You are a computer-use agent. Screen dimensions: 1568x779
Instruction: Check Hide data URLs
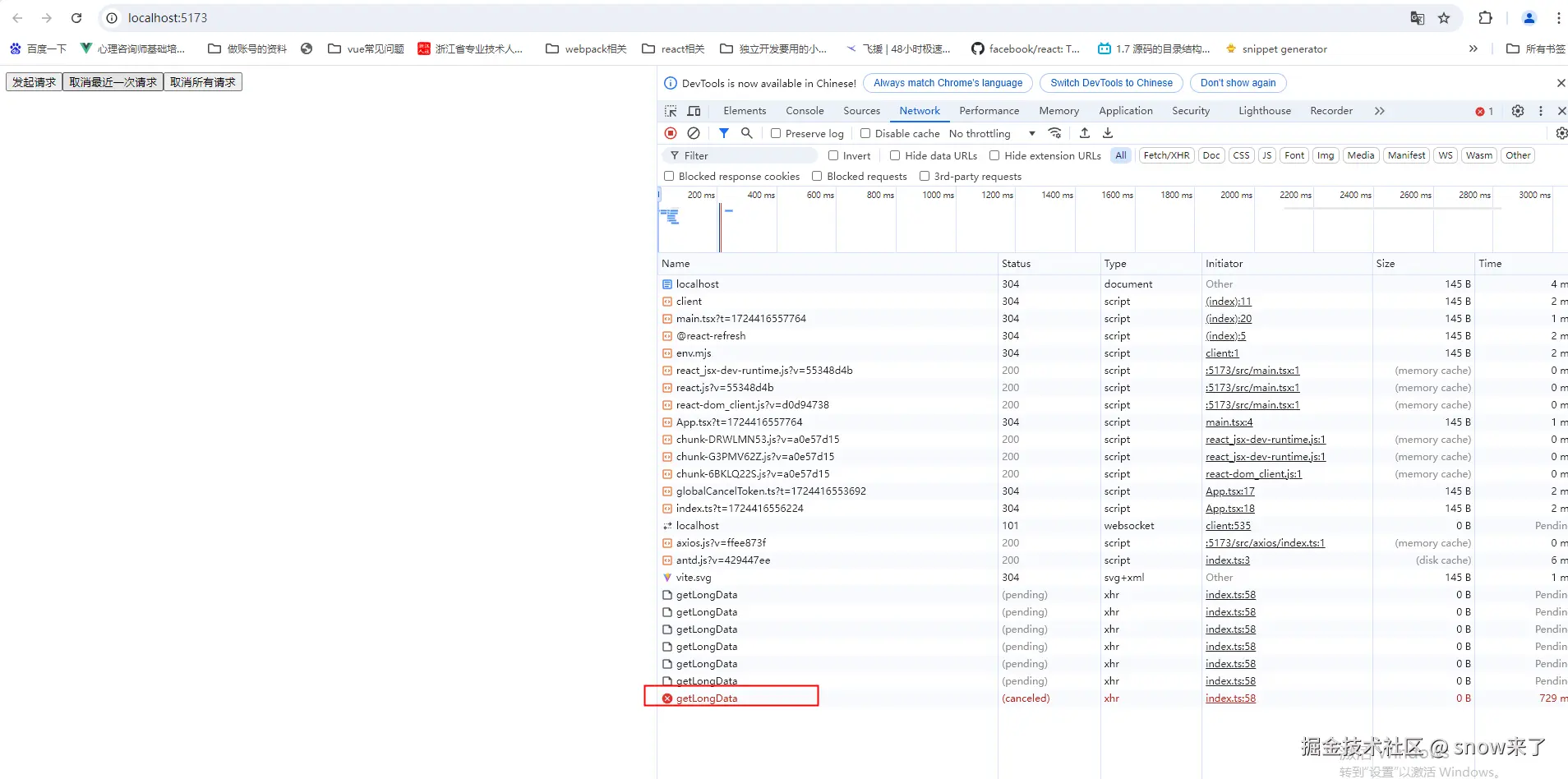pyautogui.click(x=895, y=155)
